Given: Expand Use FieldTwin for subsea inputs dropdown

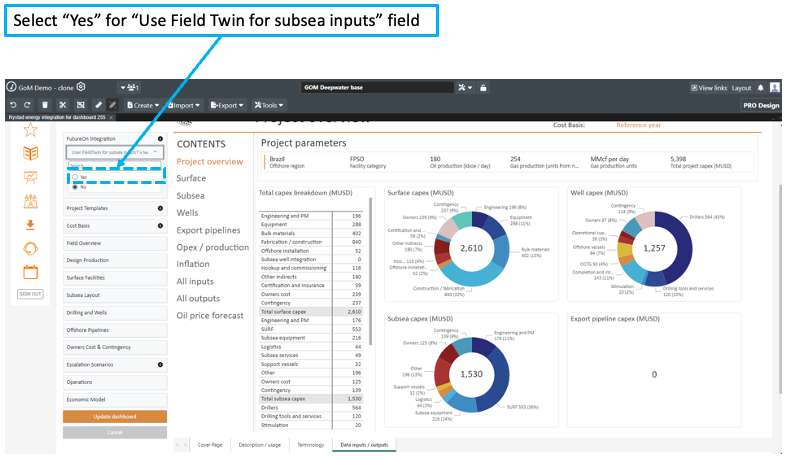Looking at the screenshot, I should point(114,152).
